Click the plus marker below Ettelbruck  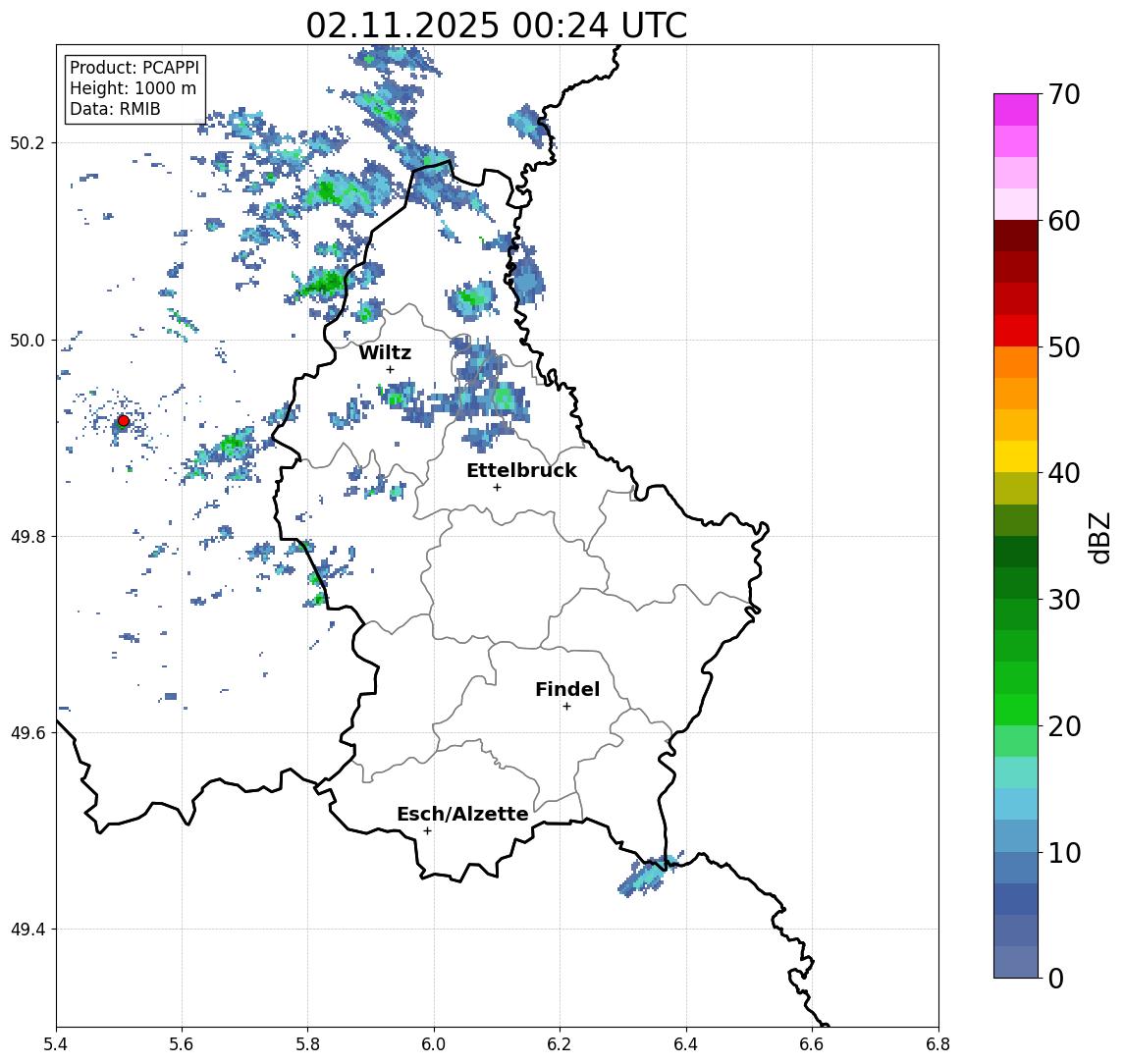(x=497, y=488)
